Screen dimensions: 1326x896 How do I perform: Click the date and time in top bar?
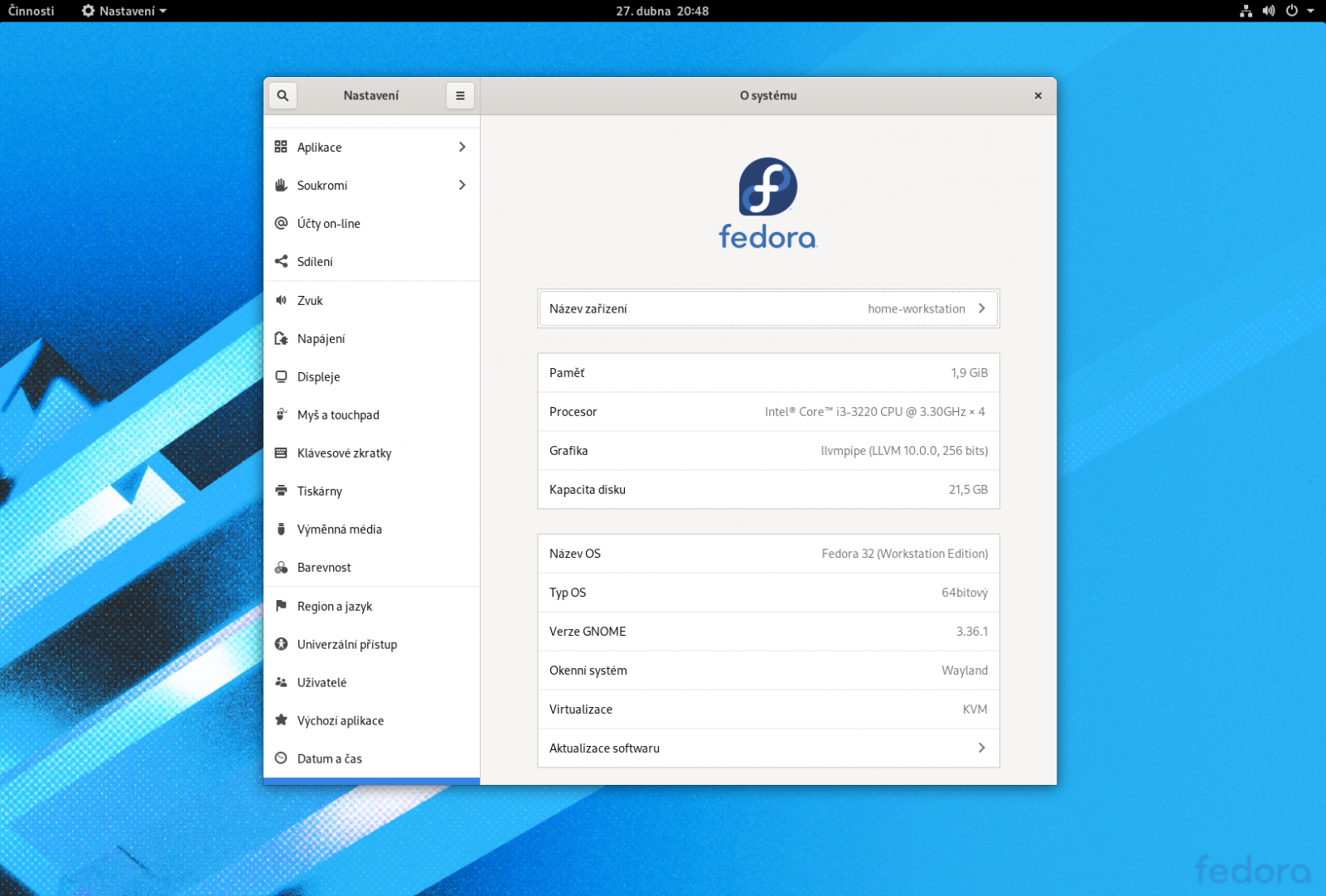coord(661,11)
